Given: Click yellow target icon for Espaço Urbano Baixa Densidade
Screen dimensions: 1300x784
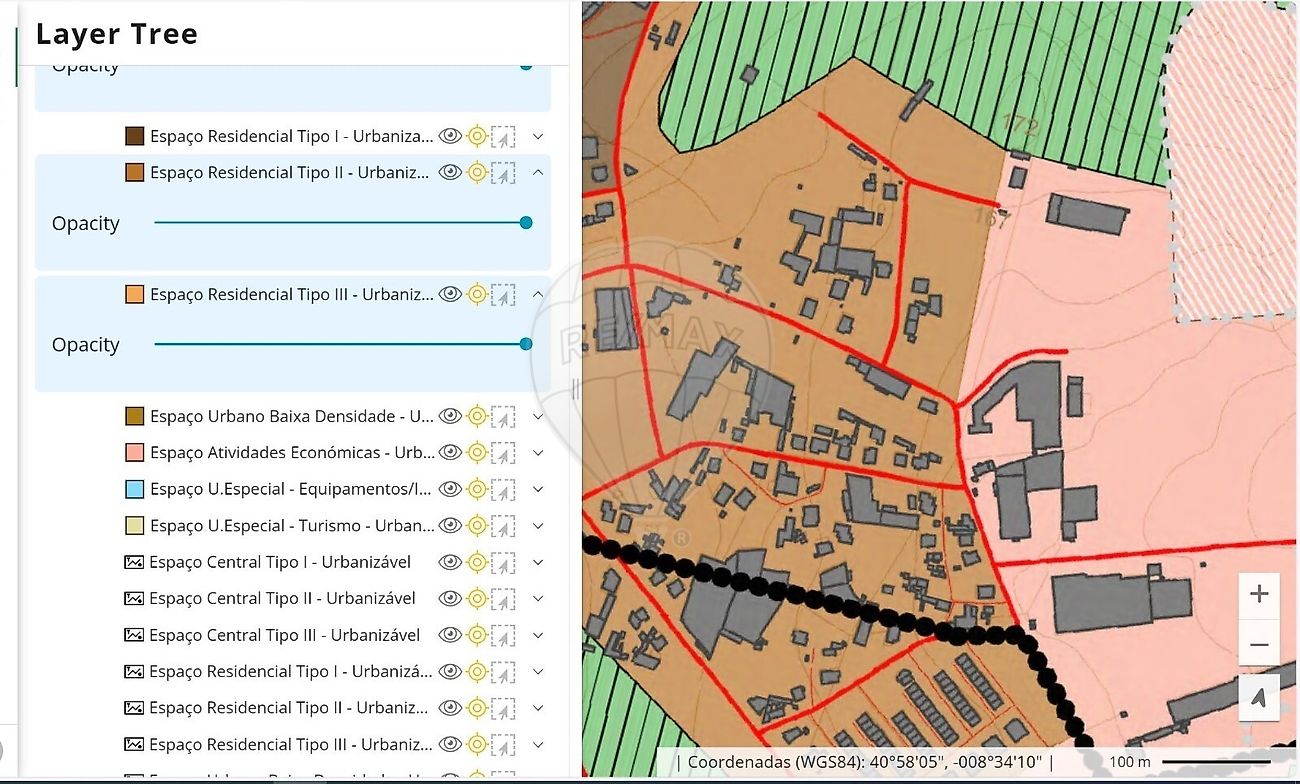Looking at the screenshot, I should pyautogui.click(x=477, y=416).
